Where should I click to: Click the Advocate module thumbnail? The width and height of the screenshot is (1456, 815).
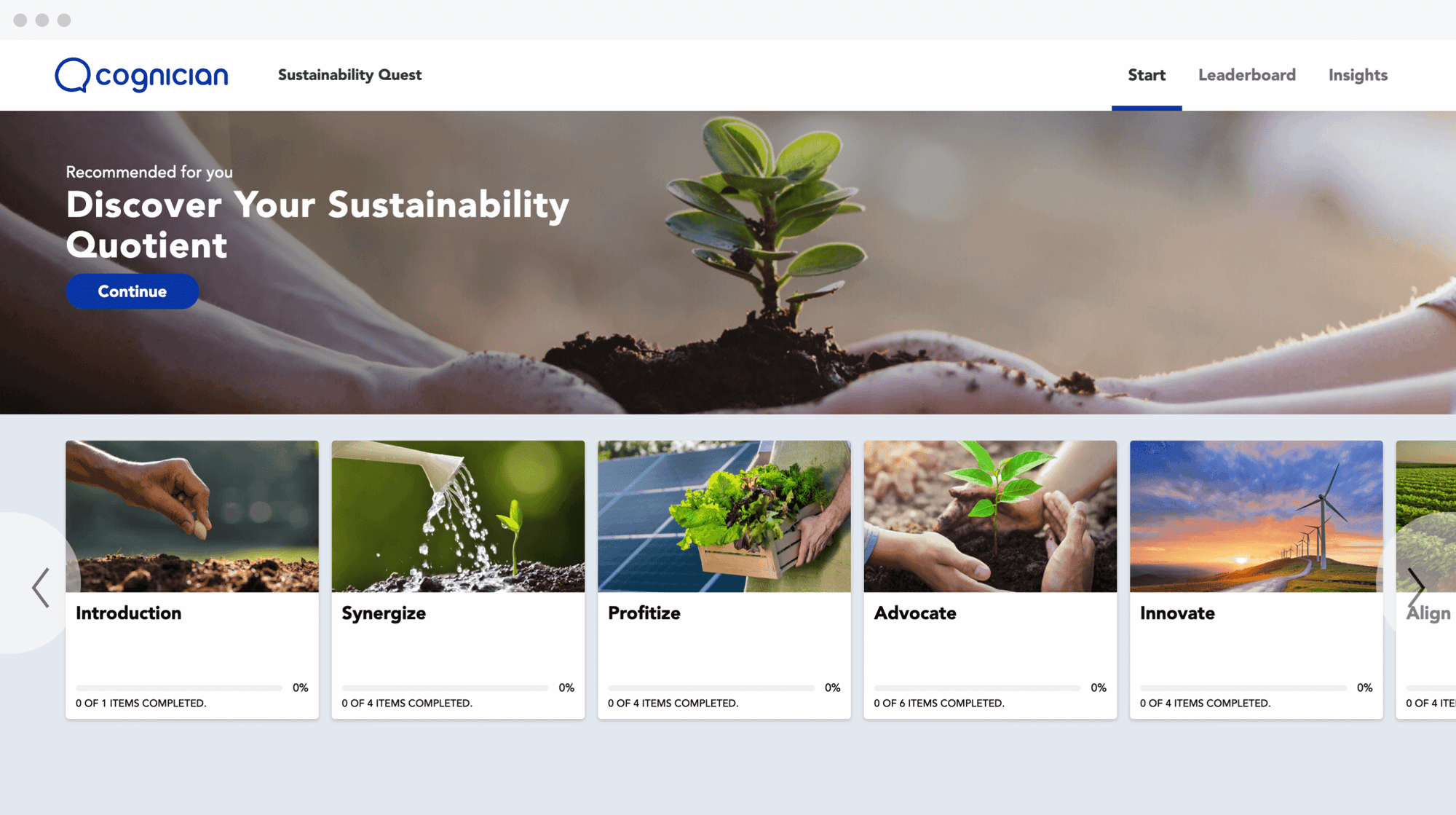990,515
